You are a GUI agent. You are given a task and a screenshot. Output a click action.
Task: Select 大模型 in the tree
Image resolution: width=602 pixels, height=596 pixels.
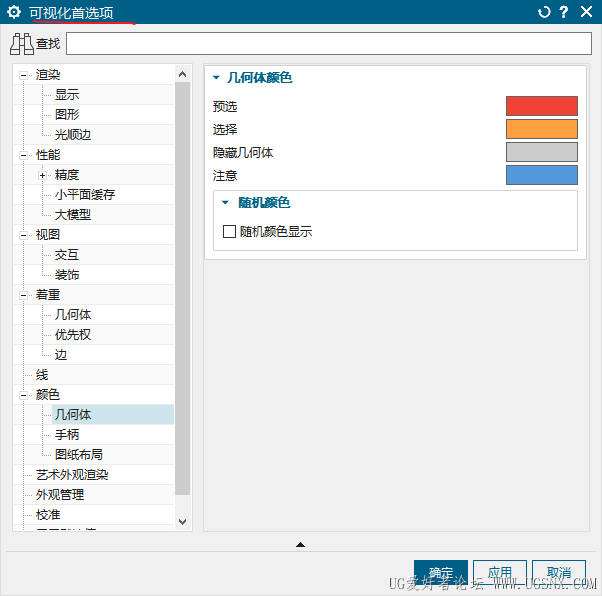pyautogui.click(x=73, y=215)
